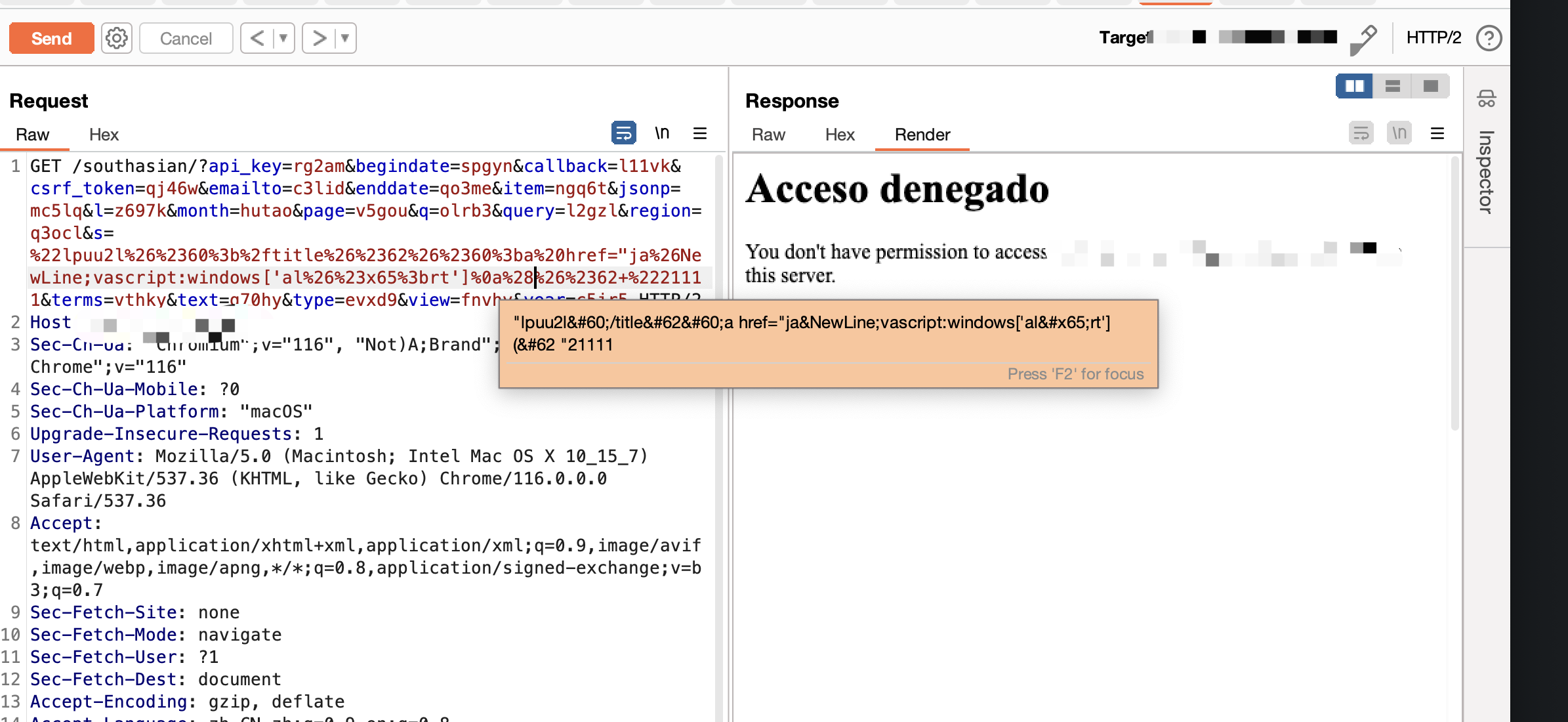Open the request pane hamburger menu

(700, 134)
